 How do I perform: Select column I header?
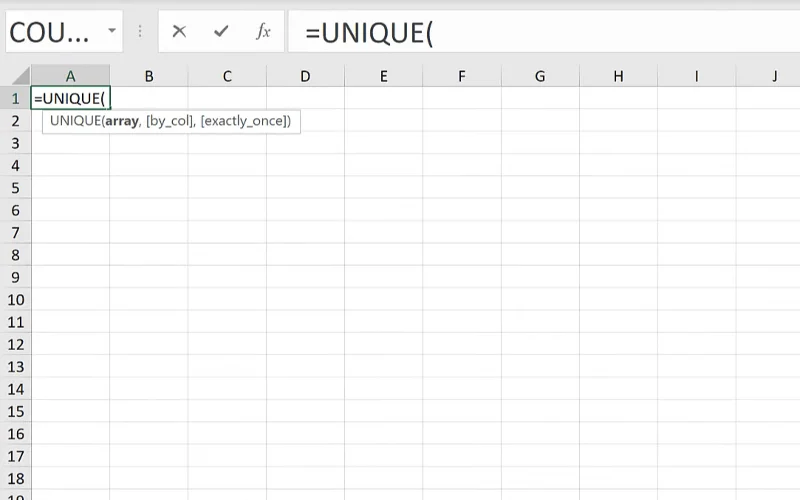697,76
